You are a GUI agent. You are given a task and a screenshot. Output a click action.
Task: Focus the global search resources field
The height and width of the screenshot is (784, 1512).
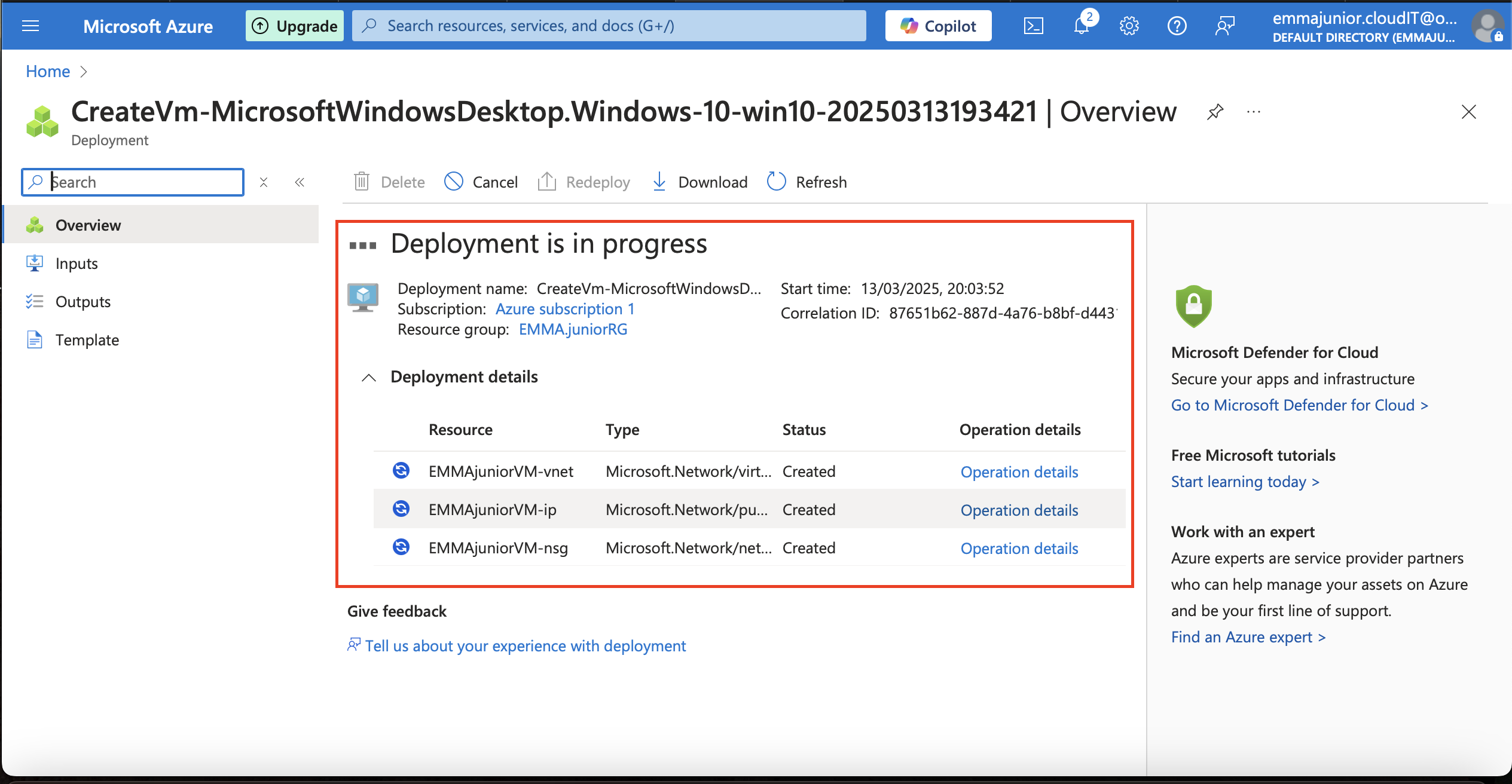coord(609,26)
